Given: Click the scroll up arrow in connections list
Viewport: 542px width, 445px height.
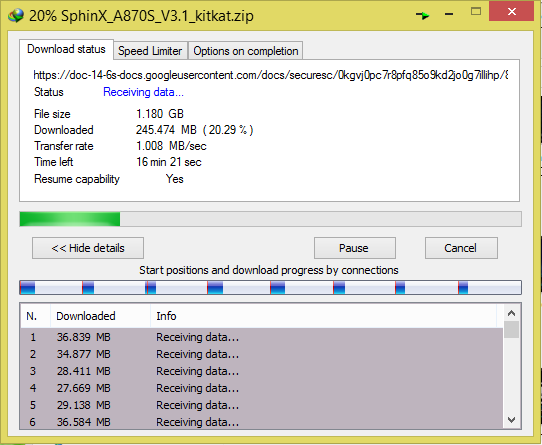Looking at the screenshot, I should [x=511, y=313].
